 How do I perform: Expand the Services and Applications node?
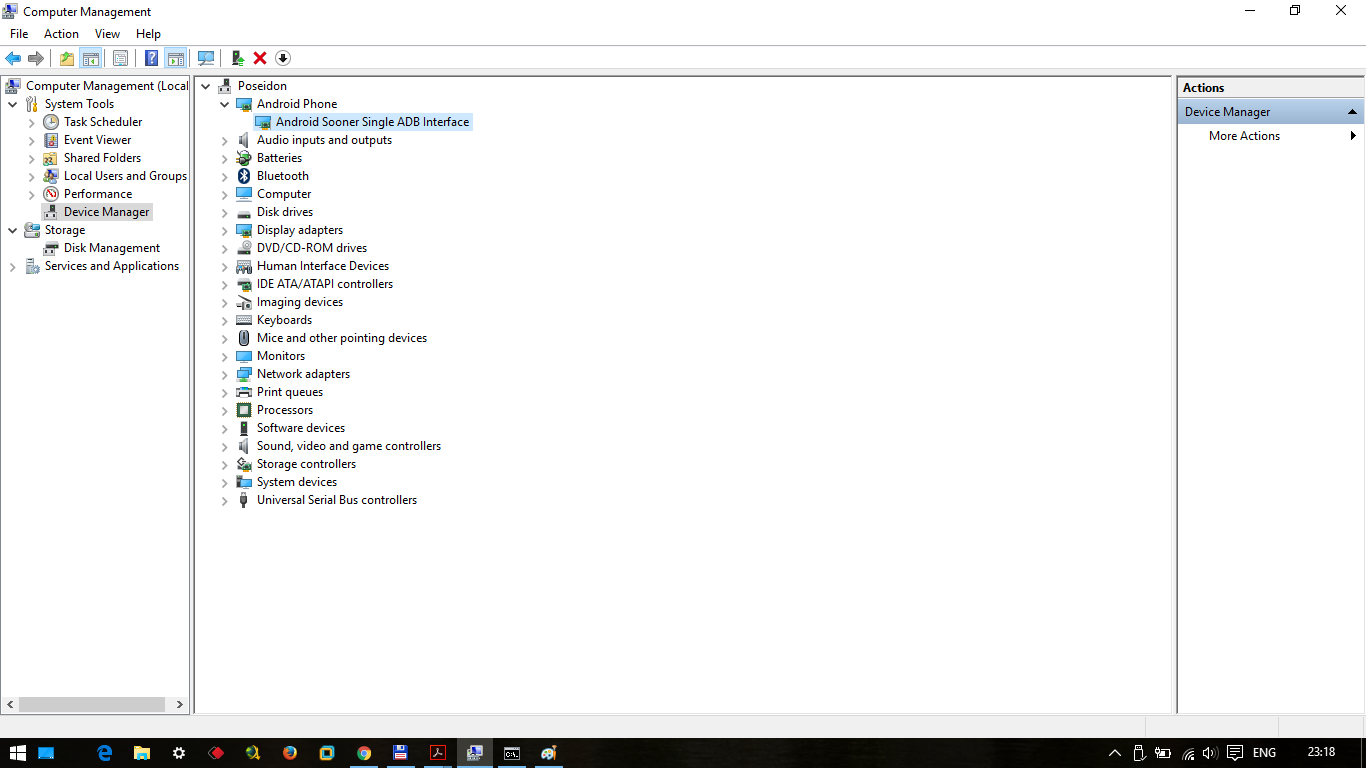[12, 266]
